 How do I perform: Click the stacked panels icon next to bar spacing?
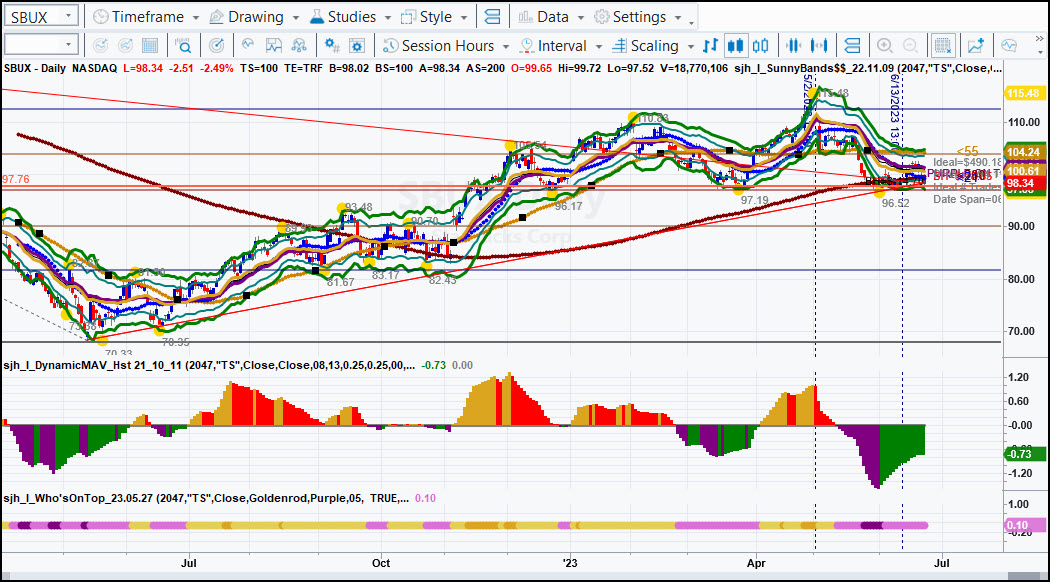[x=852, y=46]
